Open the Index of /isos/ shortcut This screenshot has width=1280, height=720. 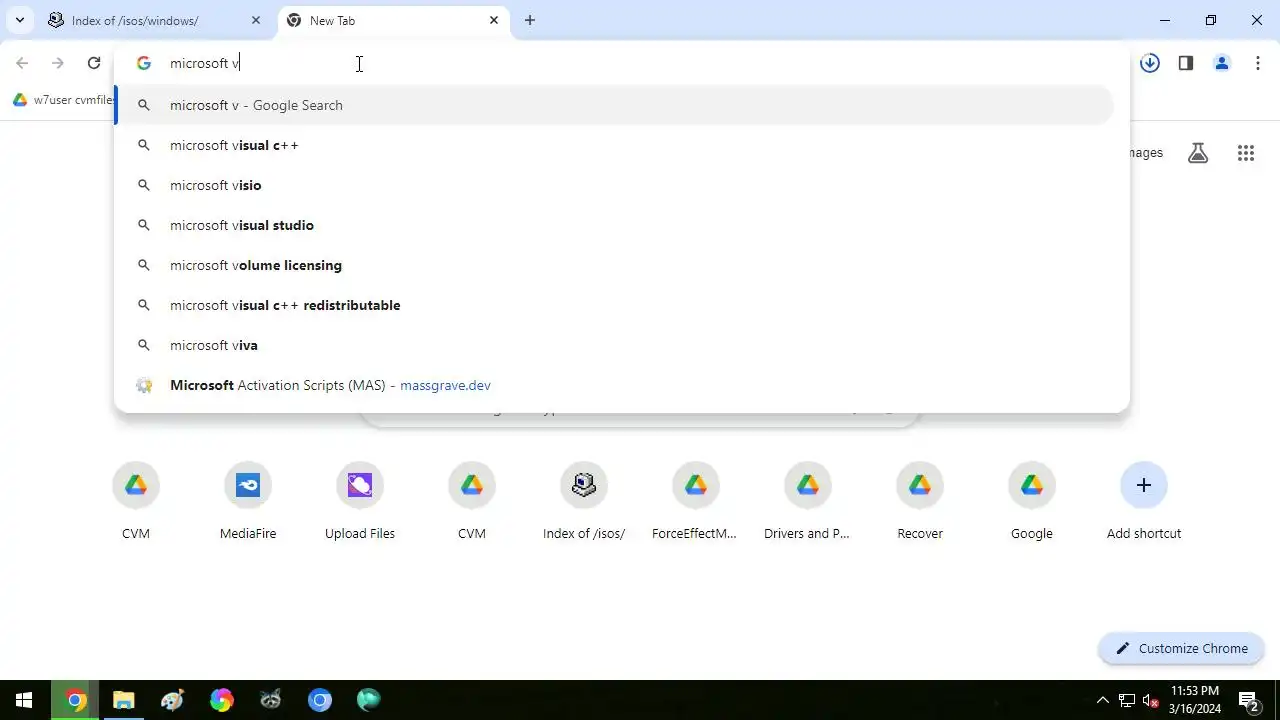[x=584, y=503]
